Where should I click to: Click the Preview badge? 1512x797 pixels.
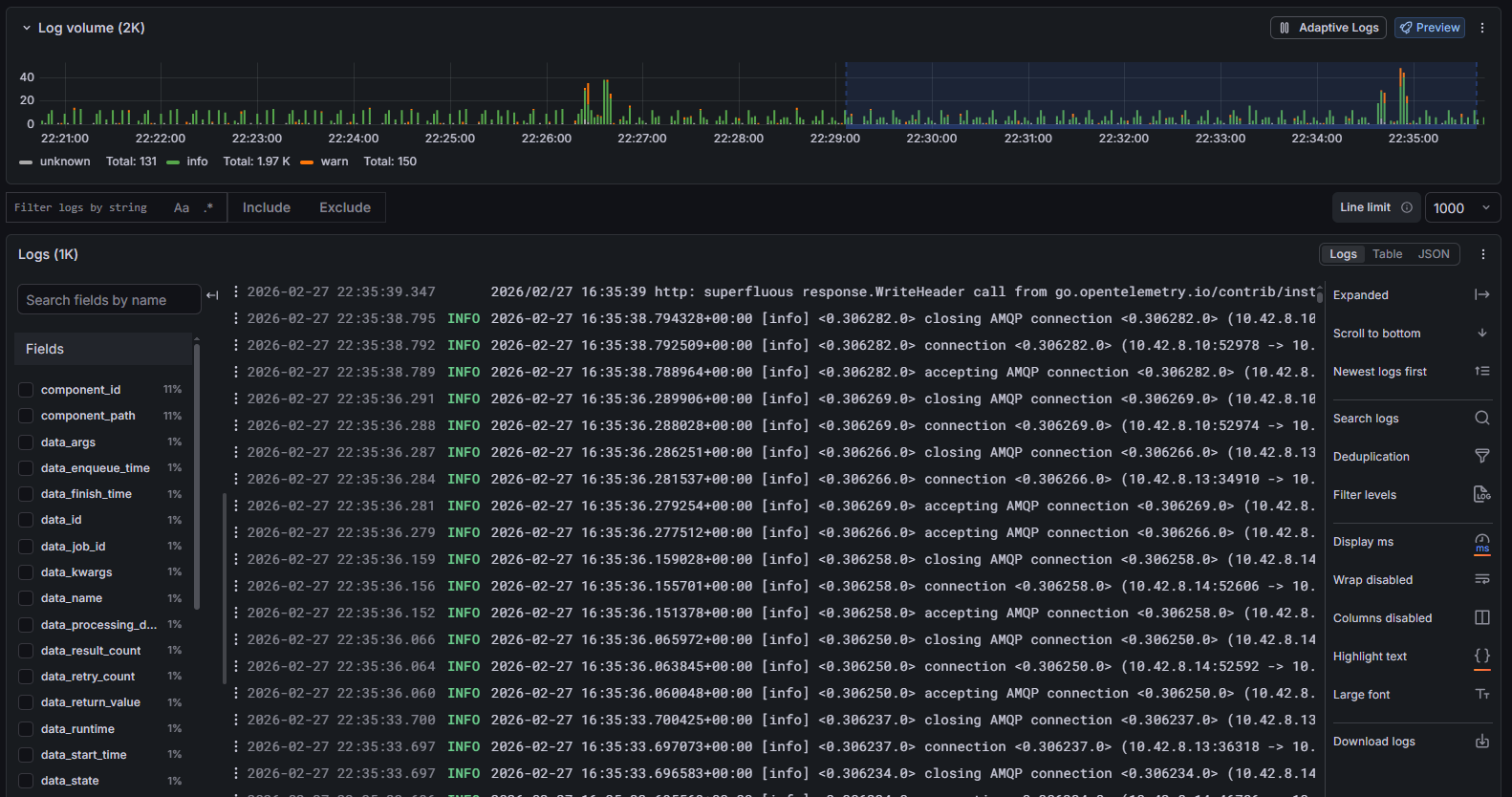(x=1430, y=28)
